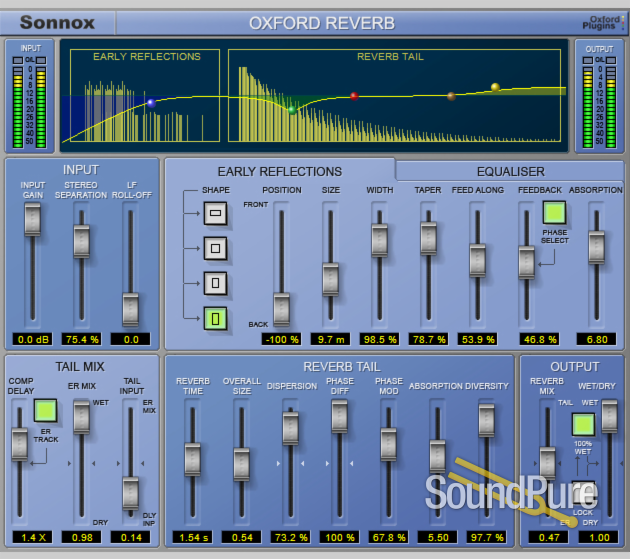
Task: Click the 98.5 % width value field
Action: [x=380, y=339]
